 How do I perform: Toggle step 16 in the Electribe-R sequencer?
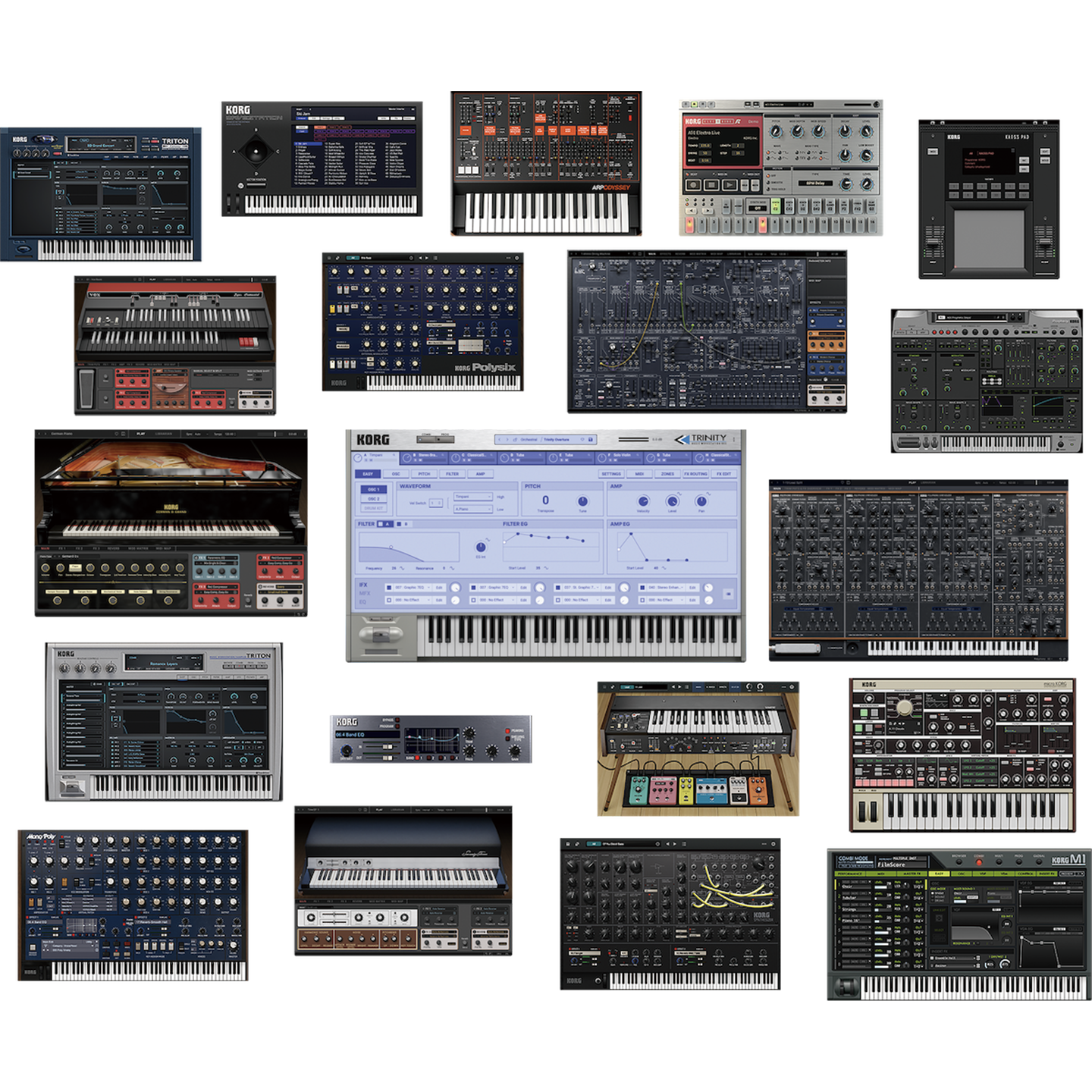(871, 224)
